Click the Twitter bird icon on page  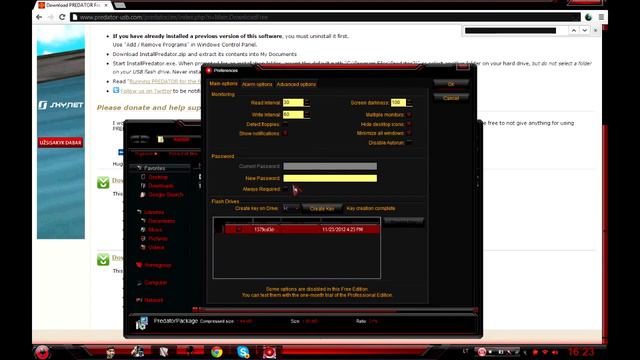click(116, 90)
